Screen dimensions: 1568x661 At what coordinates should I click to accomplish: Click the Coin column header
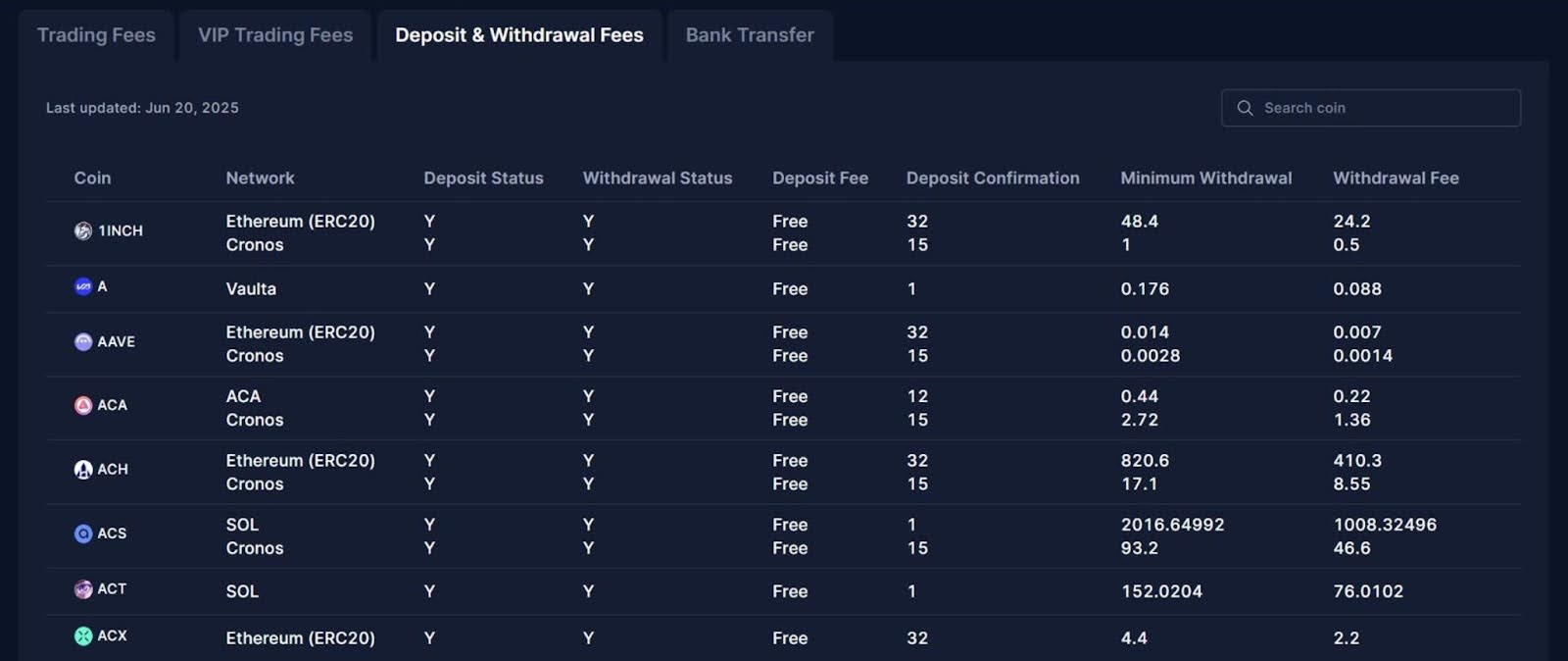[x=92, y=178]
